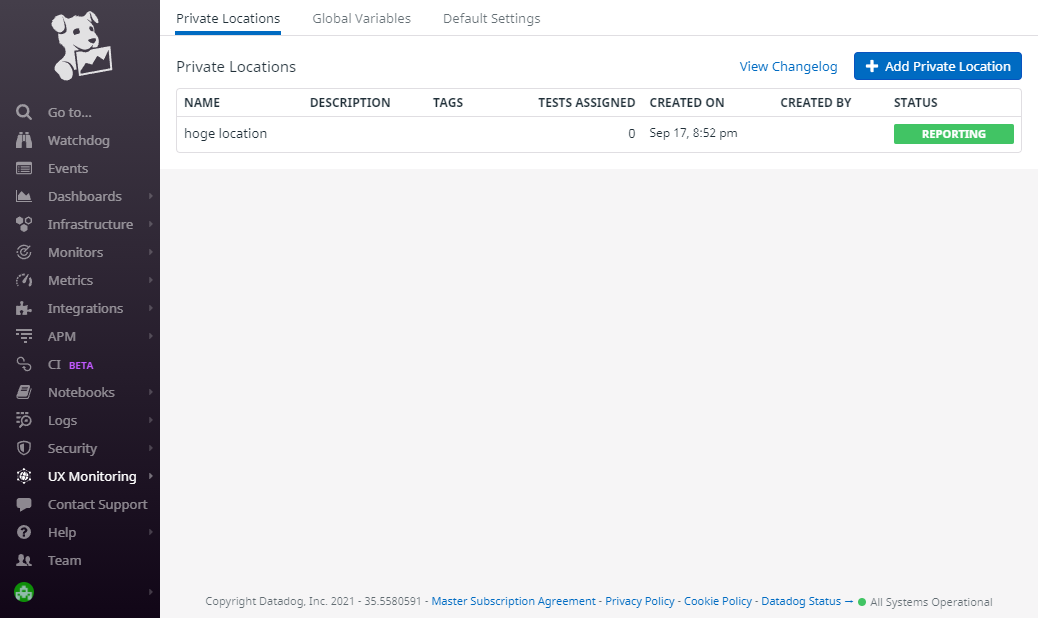
Task: Click the Contact Support chat bubble icon
Action: (24, 504)
